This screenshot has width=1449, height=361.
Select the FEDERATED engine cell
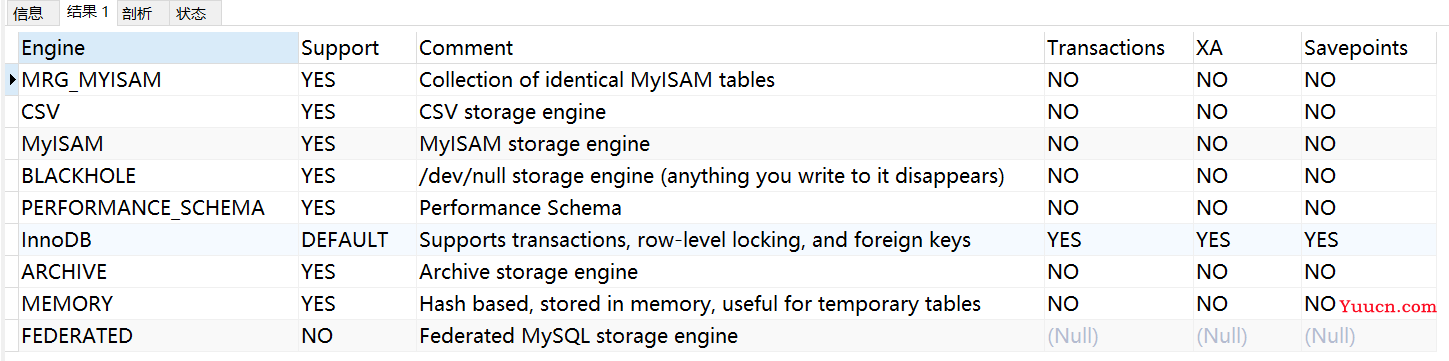(158, 336)
